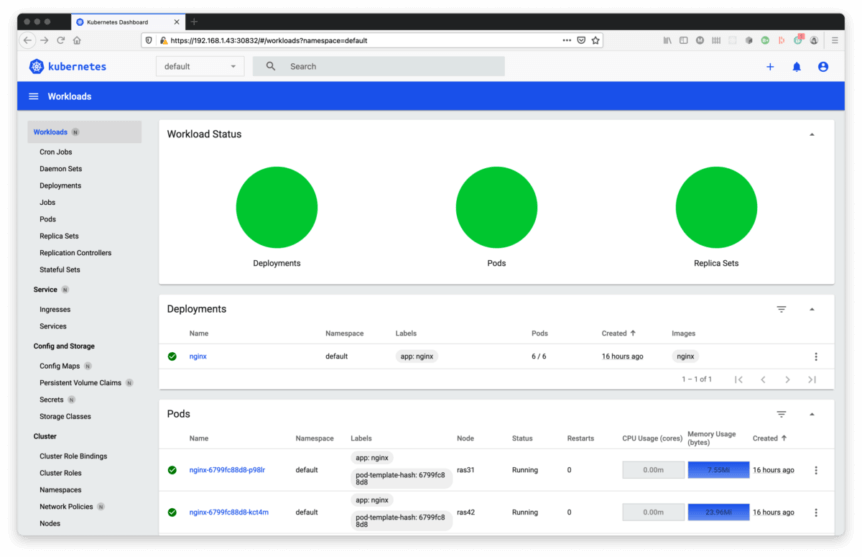Open actions menu for pod nginx-6799fc88d8-p98lr
The height and width of the screenshot is (557, 862).
[x=816, y=470]
